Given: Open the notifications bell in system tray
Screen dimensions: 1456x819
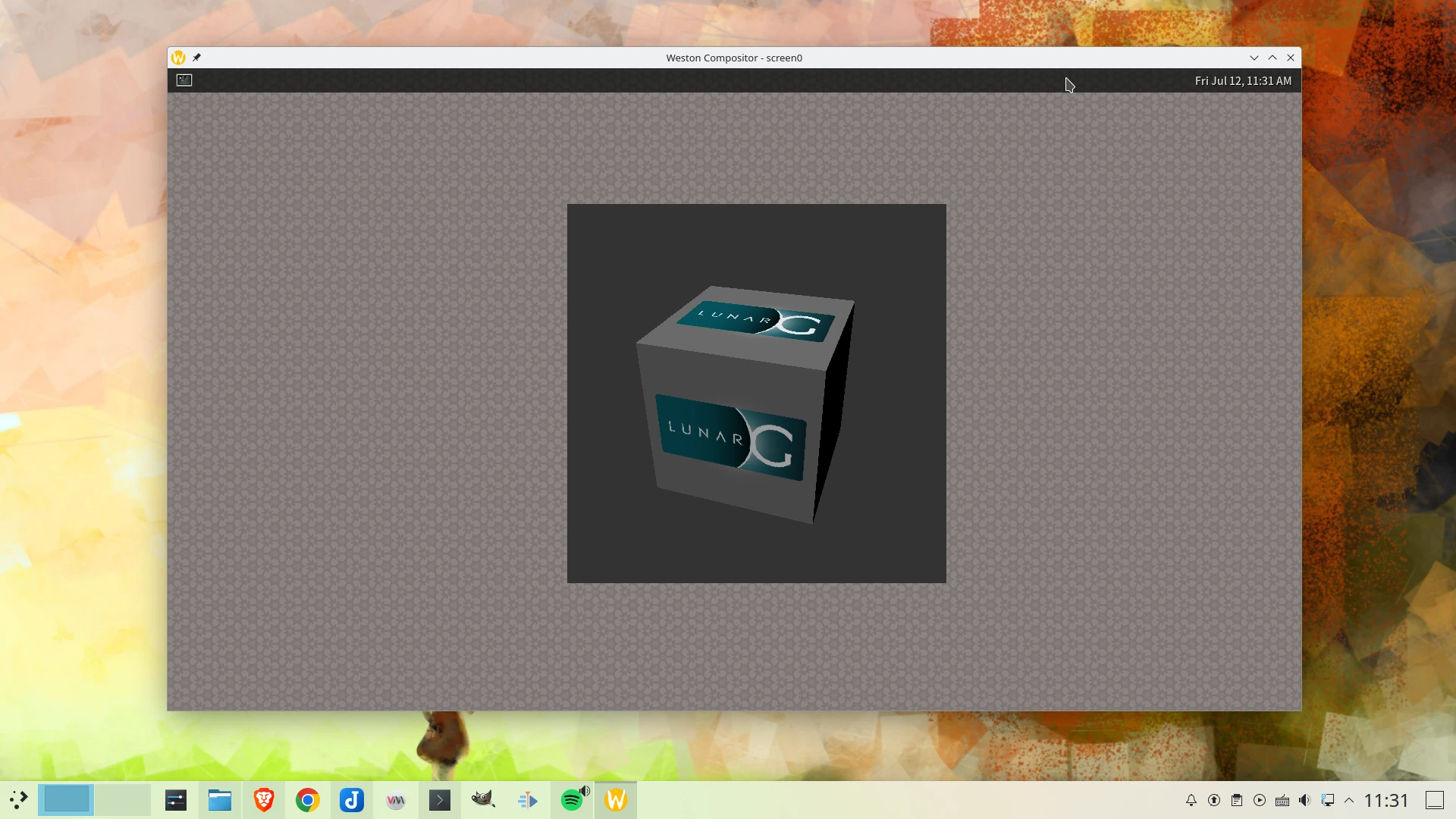Looking at the screenshot, I should click(x=1191, y=800).
